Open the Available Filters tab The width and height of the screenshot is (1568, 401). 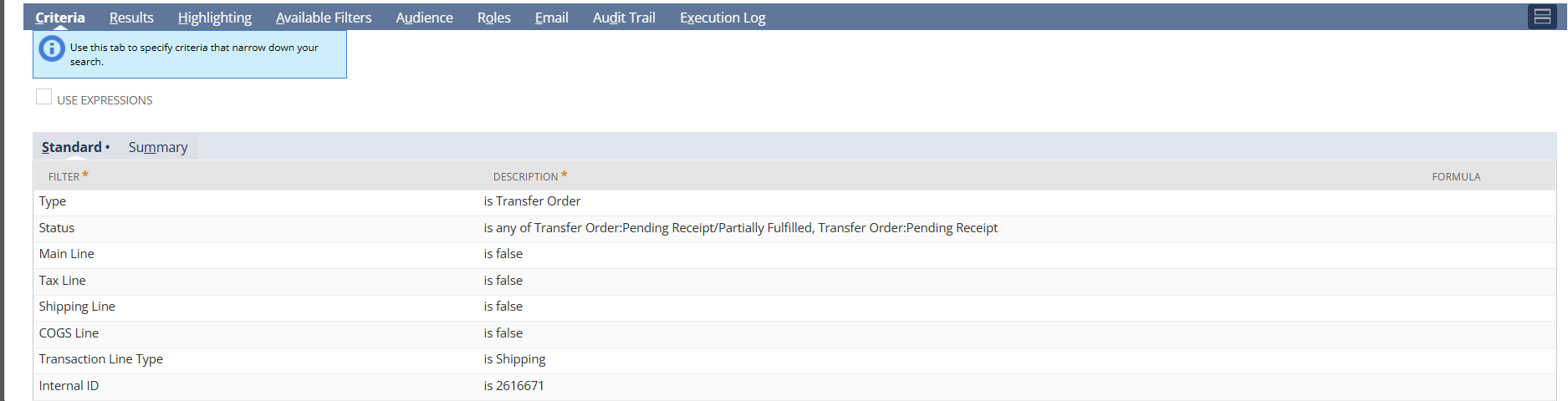[x=324, y=18]
